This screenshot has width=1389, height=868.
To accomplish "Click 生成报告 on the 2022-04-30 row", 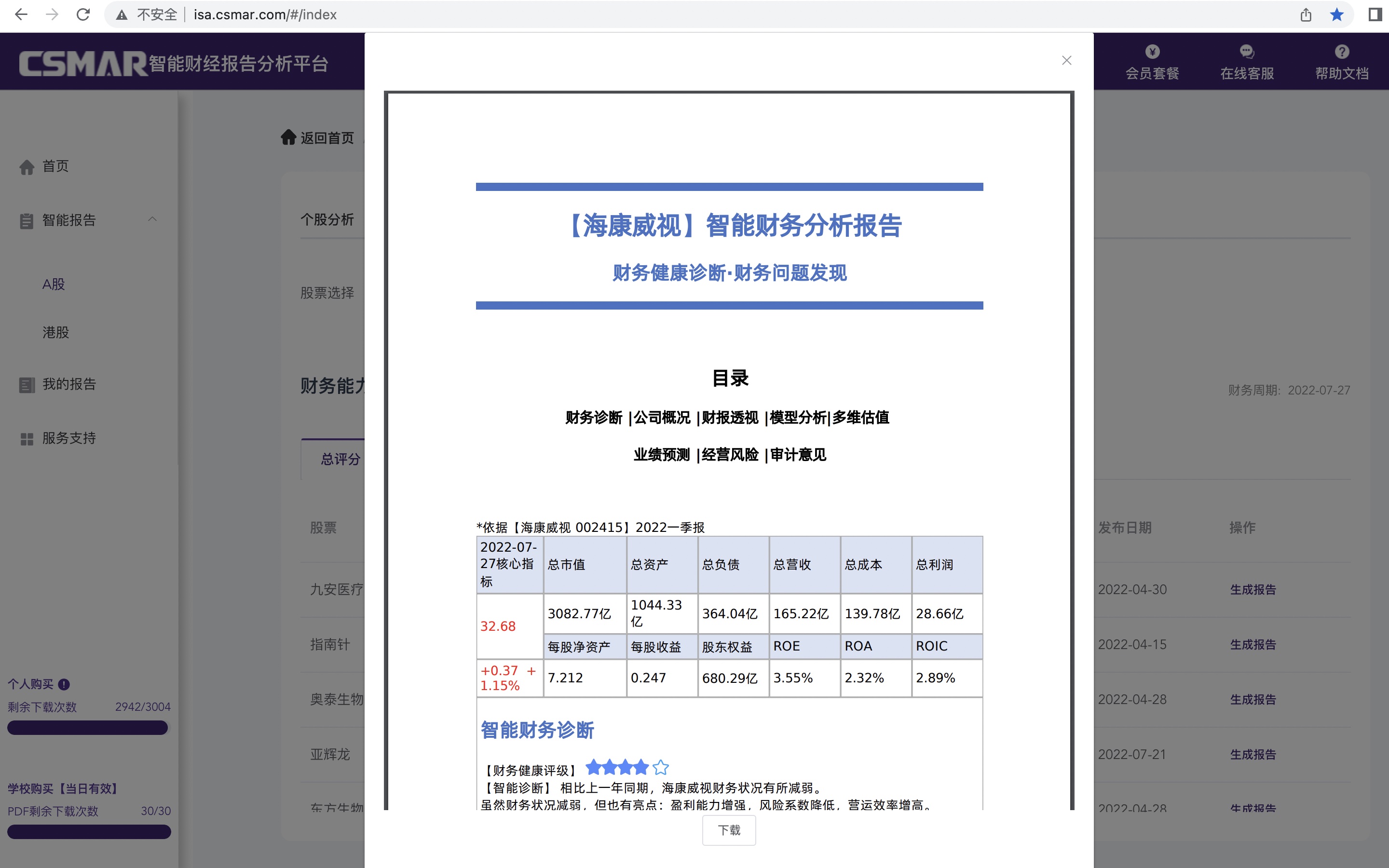I will pos(1253,589).
